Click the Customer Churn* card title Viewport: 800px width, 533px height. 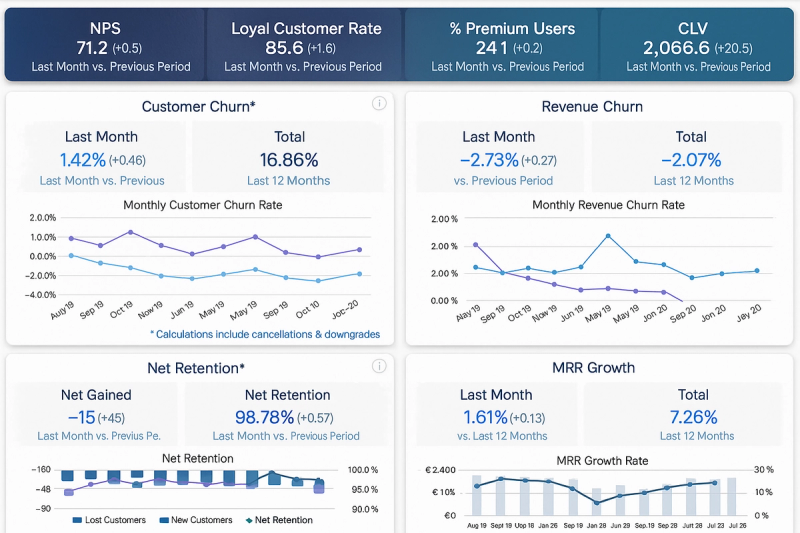click(198, 107)
